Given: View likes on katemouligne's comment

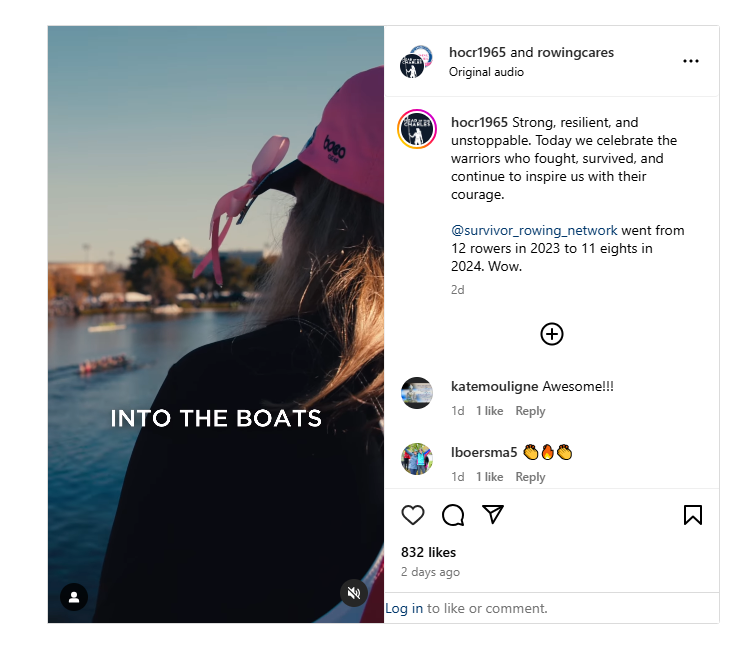Looking at the screenshot, I should click(489, 411).
